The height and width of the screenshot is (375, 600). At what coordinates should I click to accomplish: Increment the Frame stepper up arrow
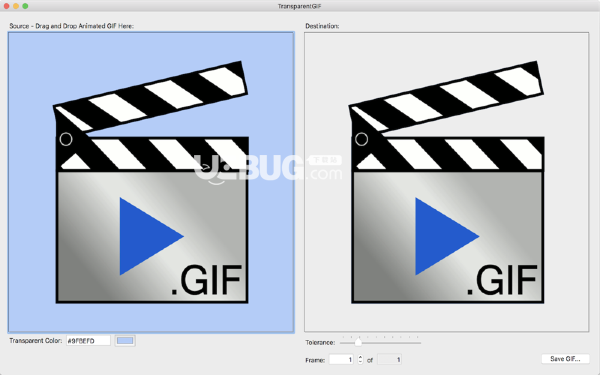tap(360, 357)
